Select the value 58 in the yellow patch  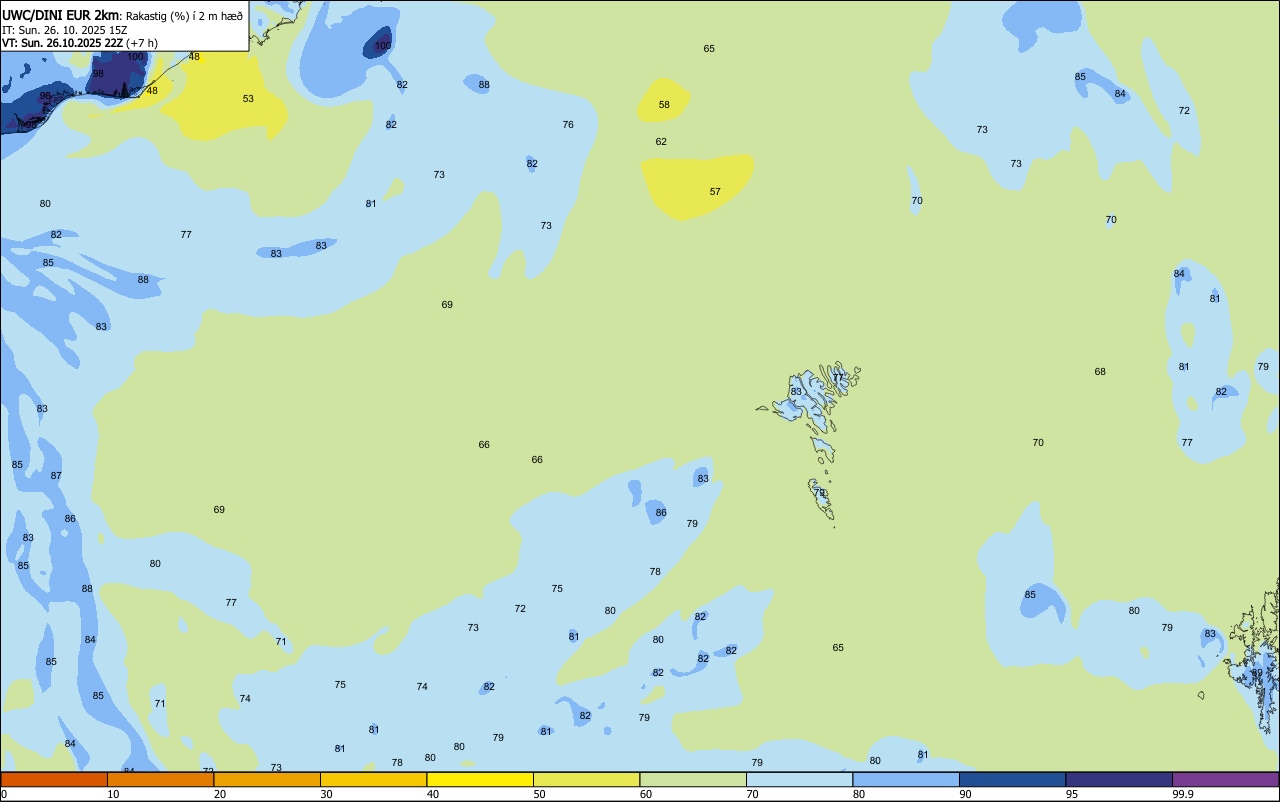[x=664, y=105]
